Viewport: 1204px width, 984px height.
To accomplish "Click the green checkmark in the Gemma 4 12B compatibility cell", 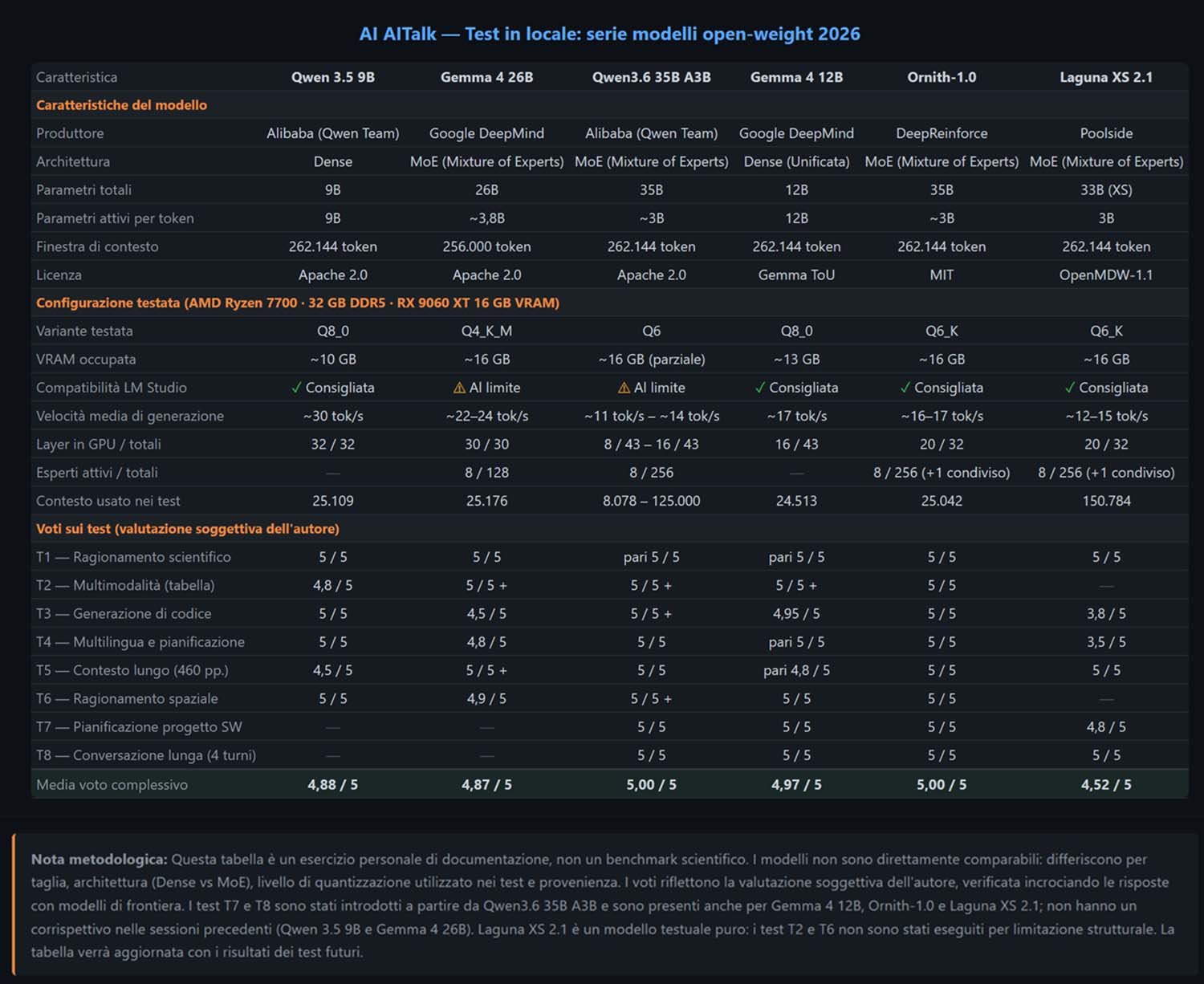I will point(760,388).
